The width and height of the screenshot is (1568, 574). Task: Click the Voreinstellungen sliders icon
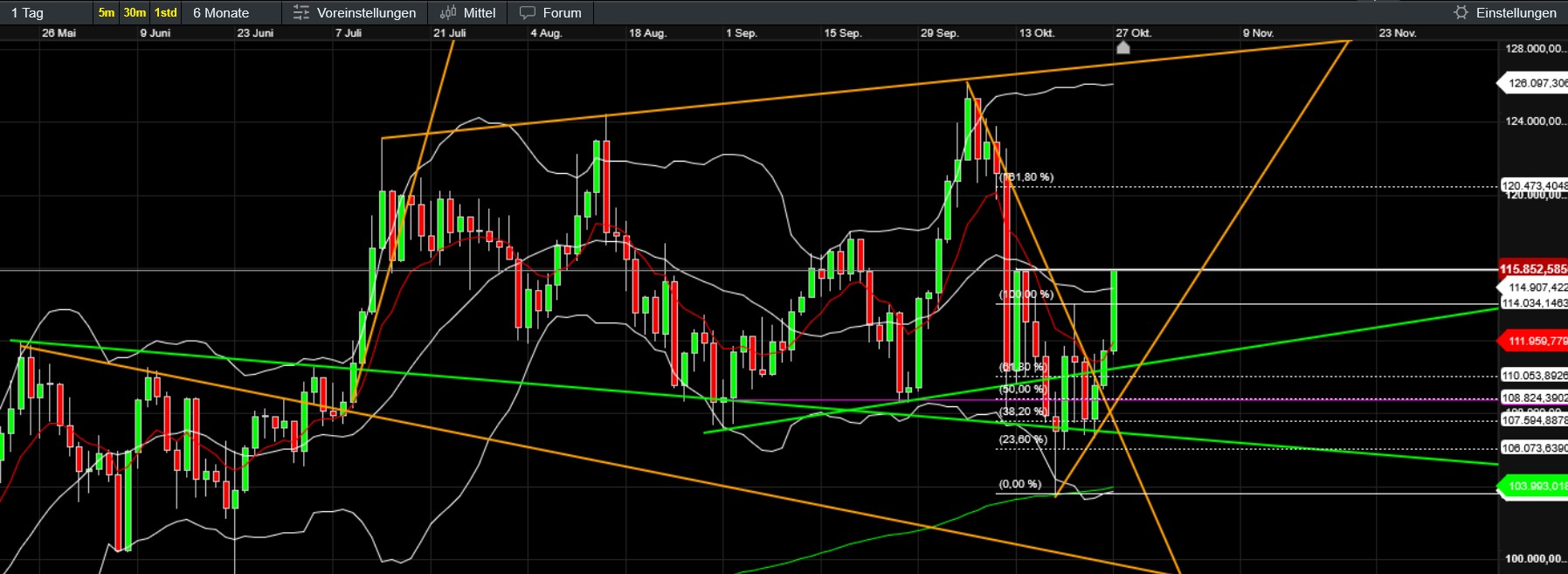tap(300, 13)
